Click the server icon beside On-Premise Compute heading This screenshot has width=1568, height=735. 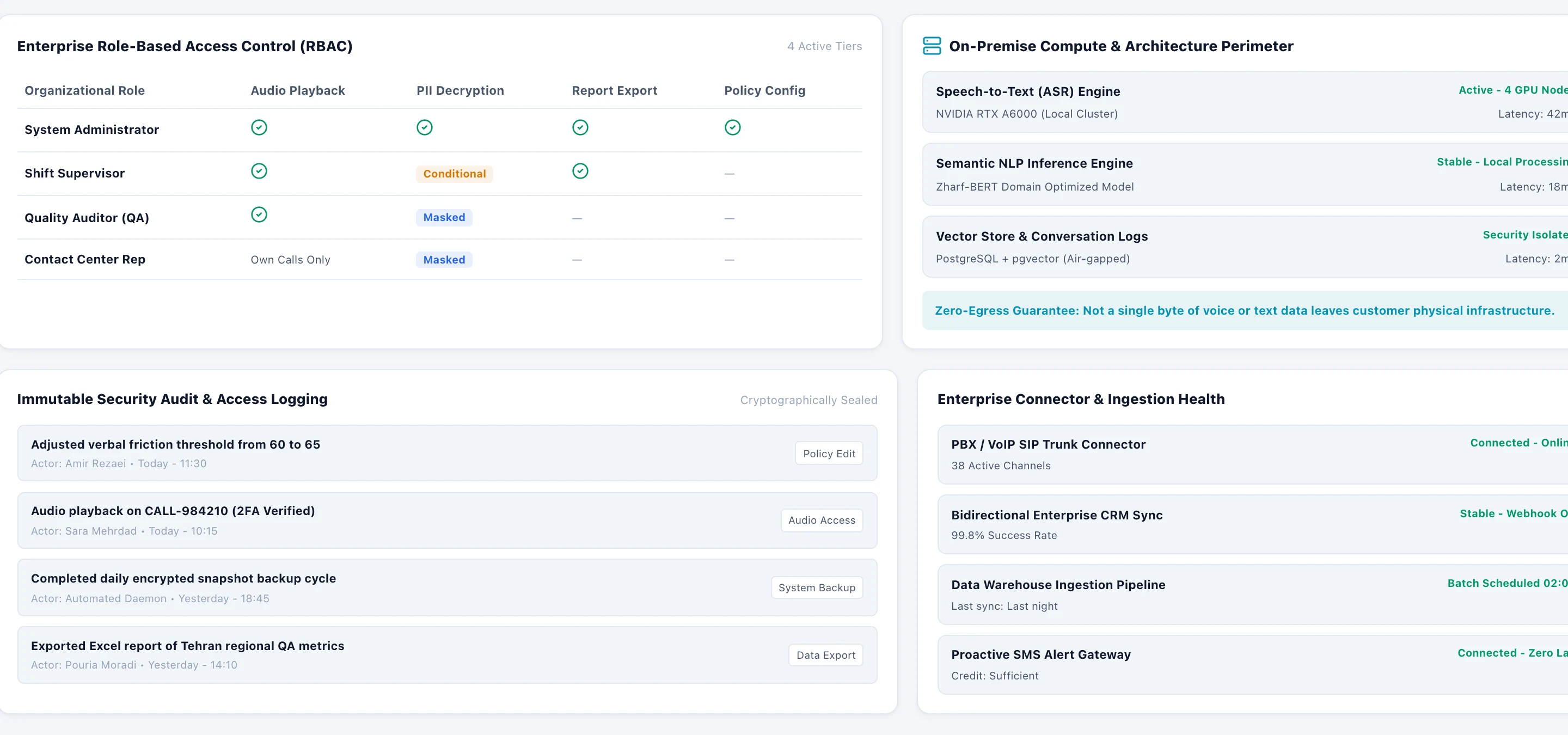click(x=932, y=46)
